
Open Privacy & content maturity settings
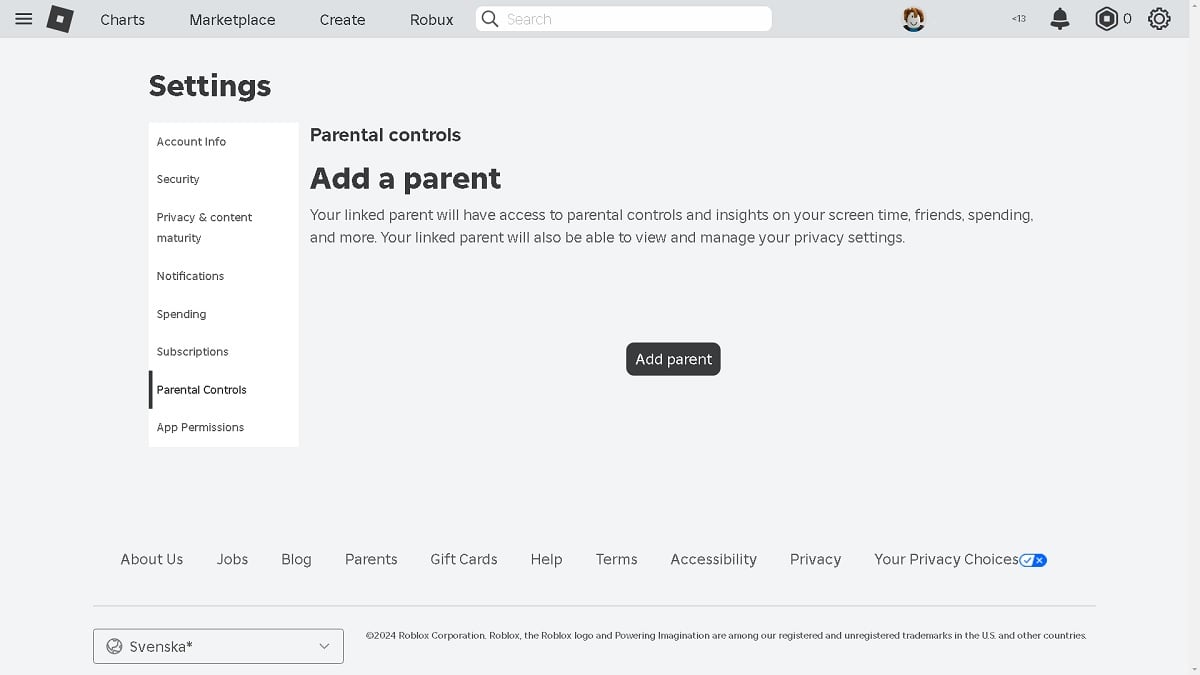204,227
